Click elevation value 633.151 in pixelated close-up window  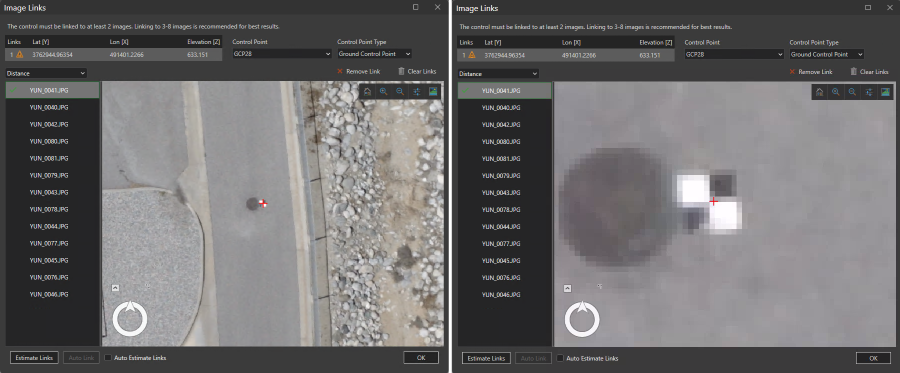pyautogui.click(x=651, y=55)
